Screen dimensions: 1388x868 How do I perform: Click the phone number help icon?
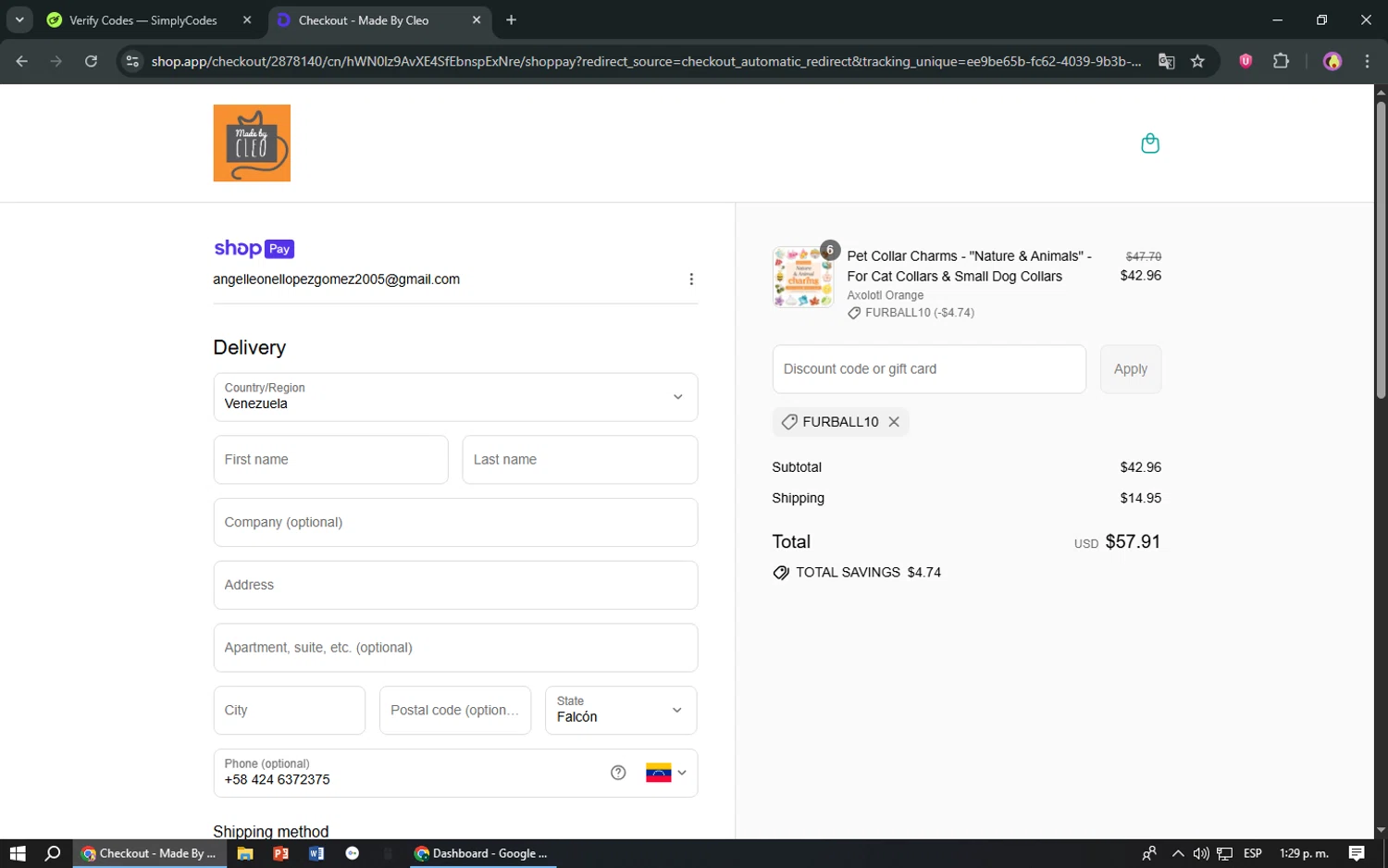(618, 773)
